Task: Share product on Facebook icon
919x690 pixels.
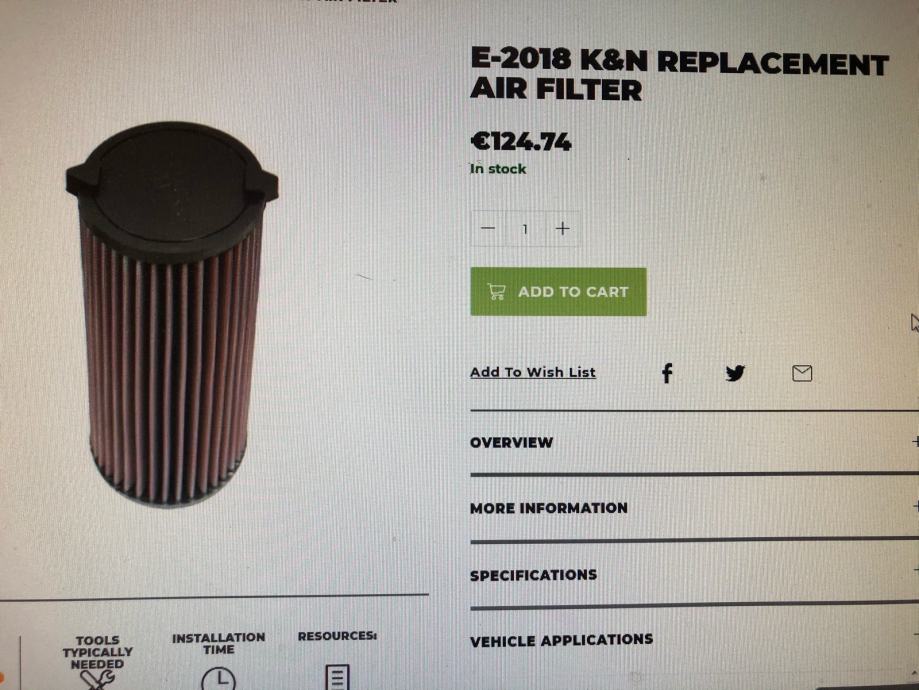Action: [x=667, y=373]
